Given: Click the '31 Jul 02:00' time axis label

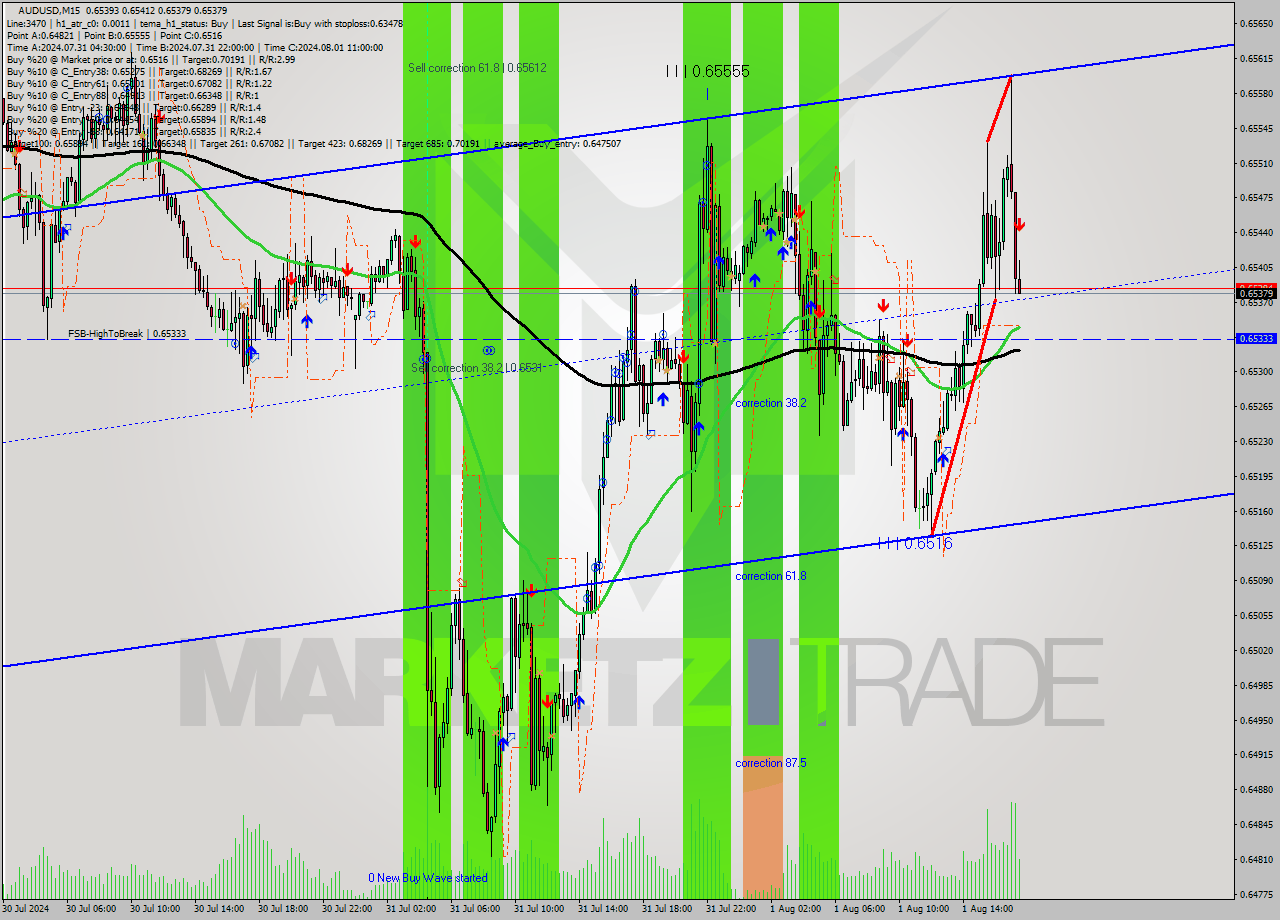Looking at the screenshot, I should pyautogui.click(x=411, y=909).
